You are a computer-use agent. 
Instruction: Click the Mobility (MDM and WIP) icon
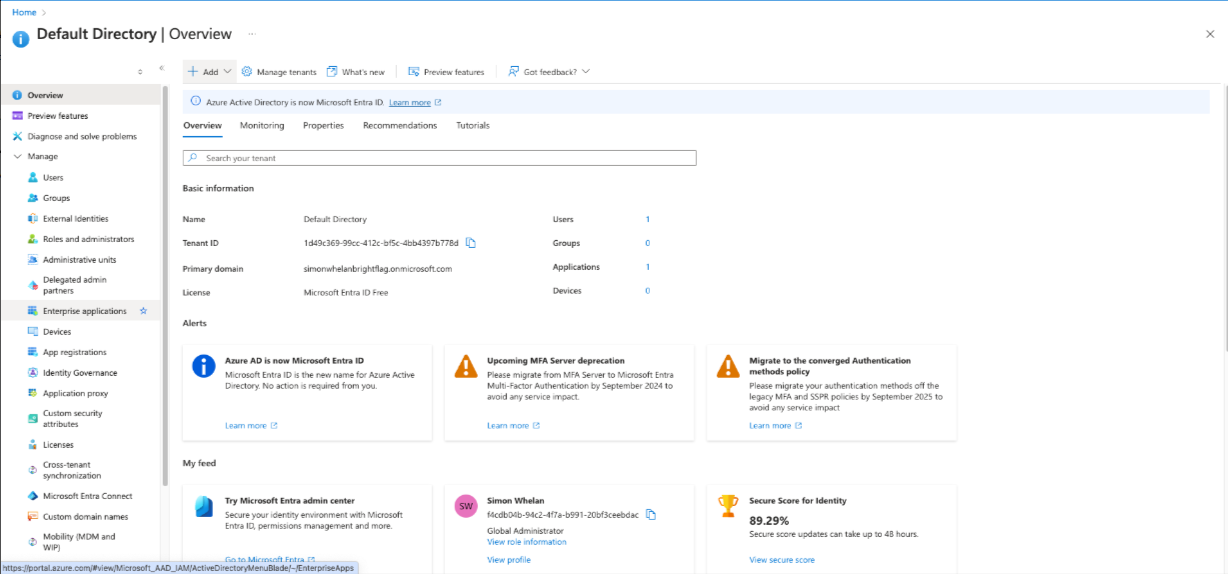[33, 542]
